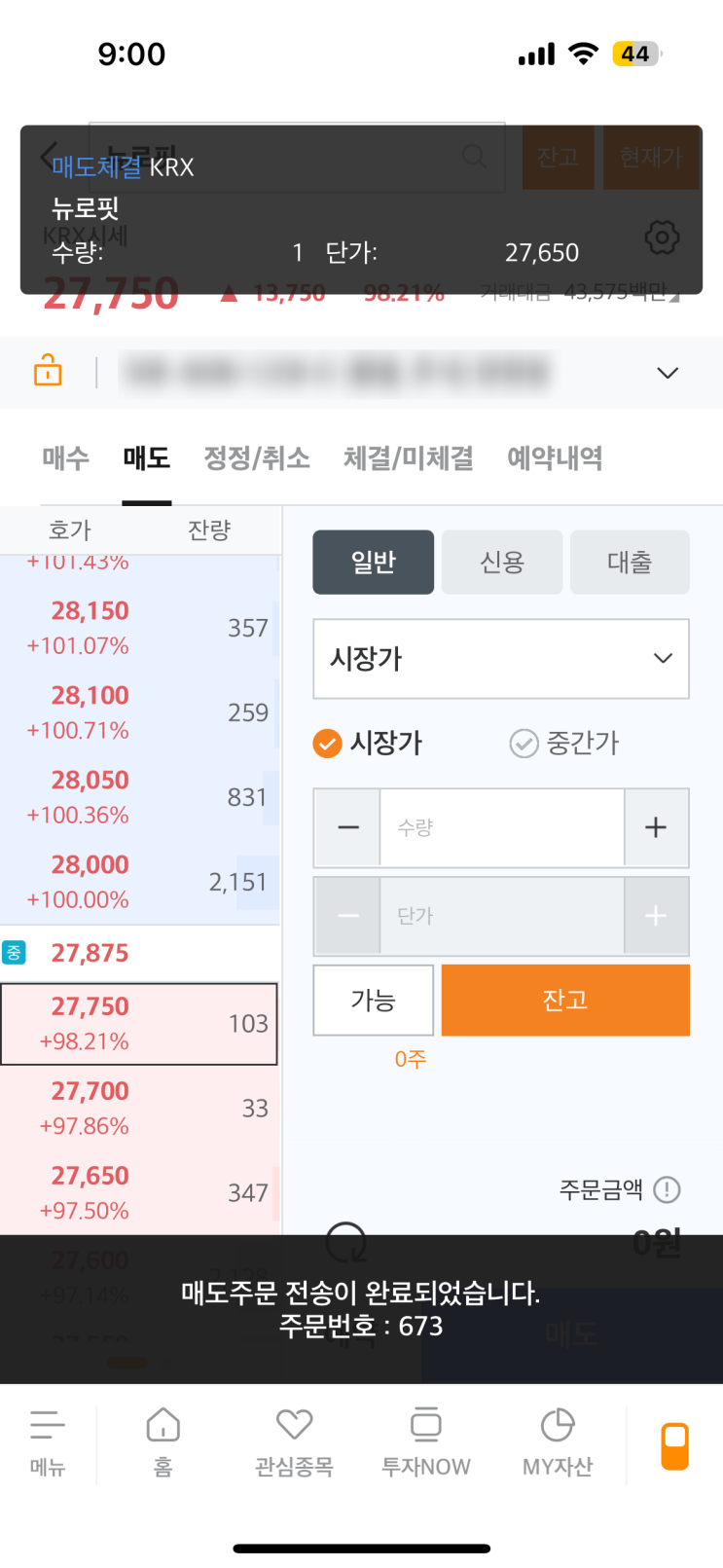
Task: Tap the 홈 home icon
Action: (x=162, y=1440)
